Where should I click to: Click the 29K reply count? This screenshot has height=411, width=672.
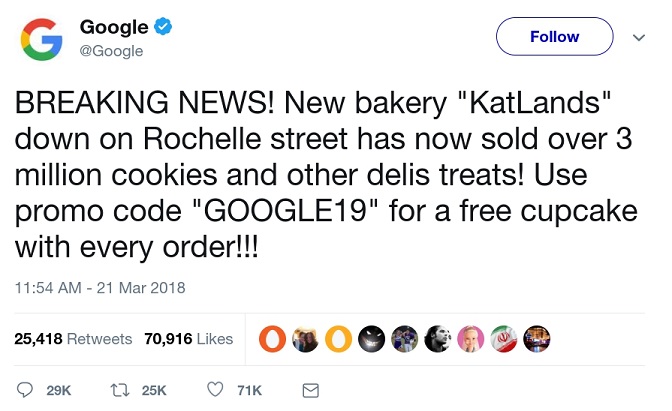pos(59,390)
